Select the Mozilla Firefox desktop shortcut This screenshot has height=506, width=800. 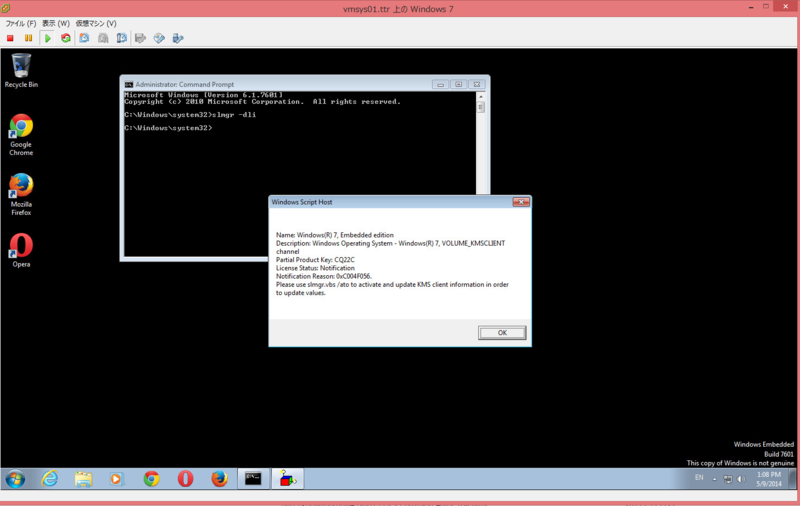pyautogui.click(x=21, y=194)
